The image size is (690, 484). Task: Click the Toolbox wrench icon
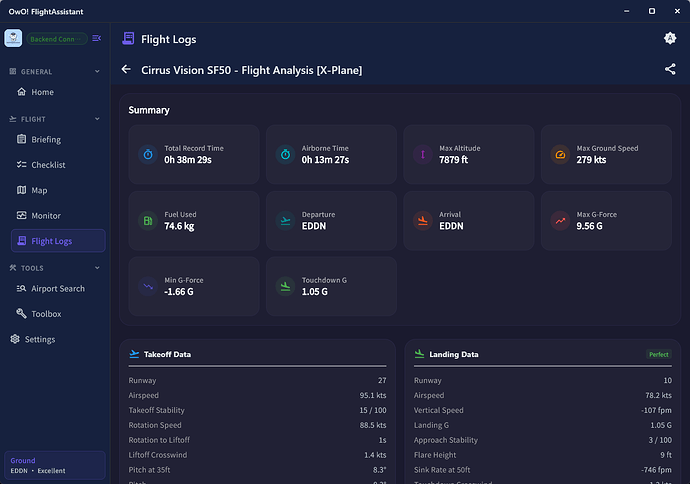[21, 313]
